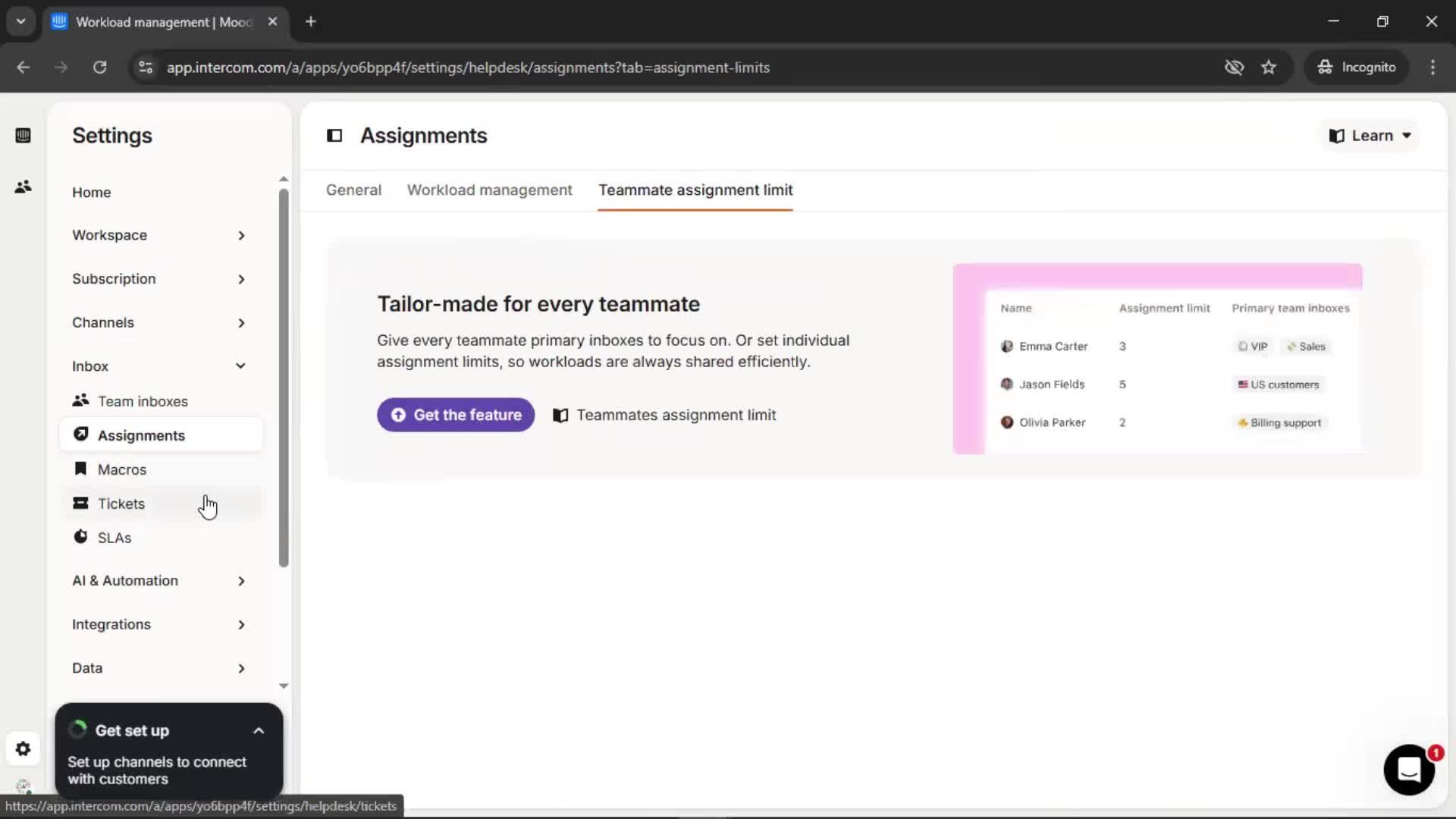The width and height of the screenshot is (1456, 819).
Task: Click the sidebar scroll up arrow
Action: pyautogui.click(x=284, y=179)
